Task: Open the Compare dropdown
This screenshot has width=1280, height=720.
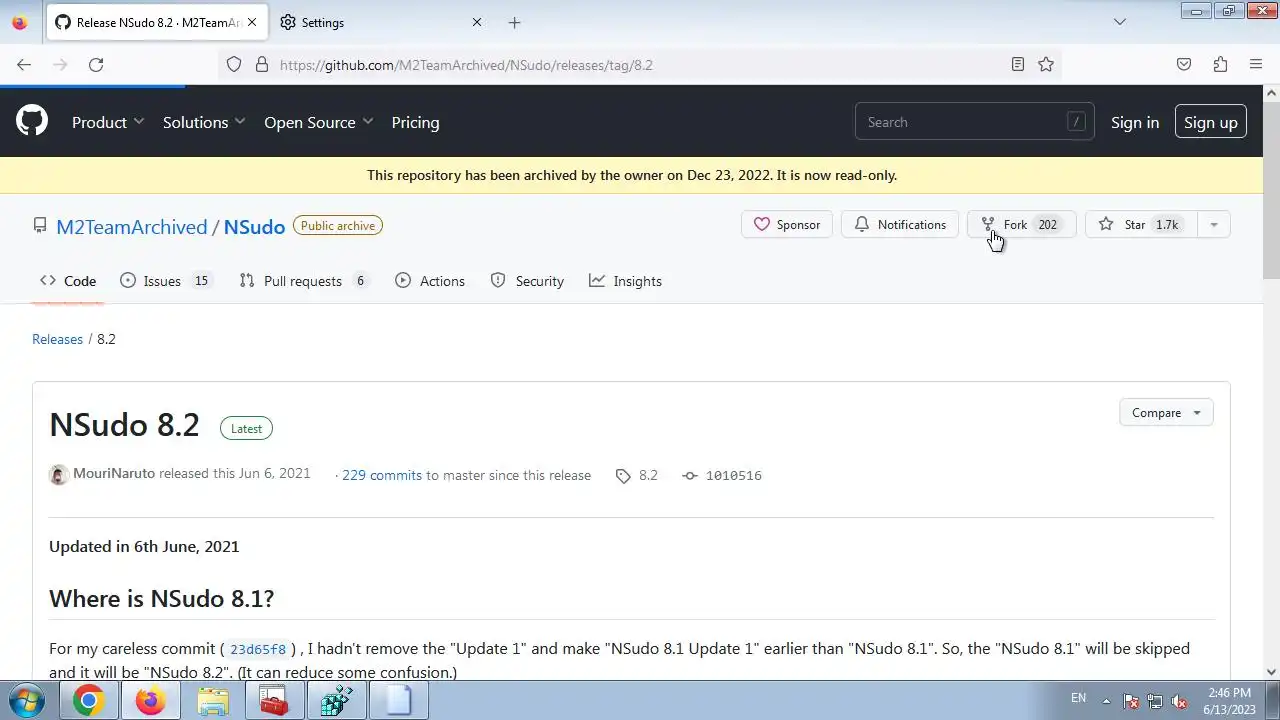Action: pos(1166,413)
